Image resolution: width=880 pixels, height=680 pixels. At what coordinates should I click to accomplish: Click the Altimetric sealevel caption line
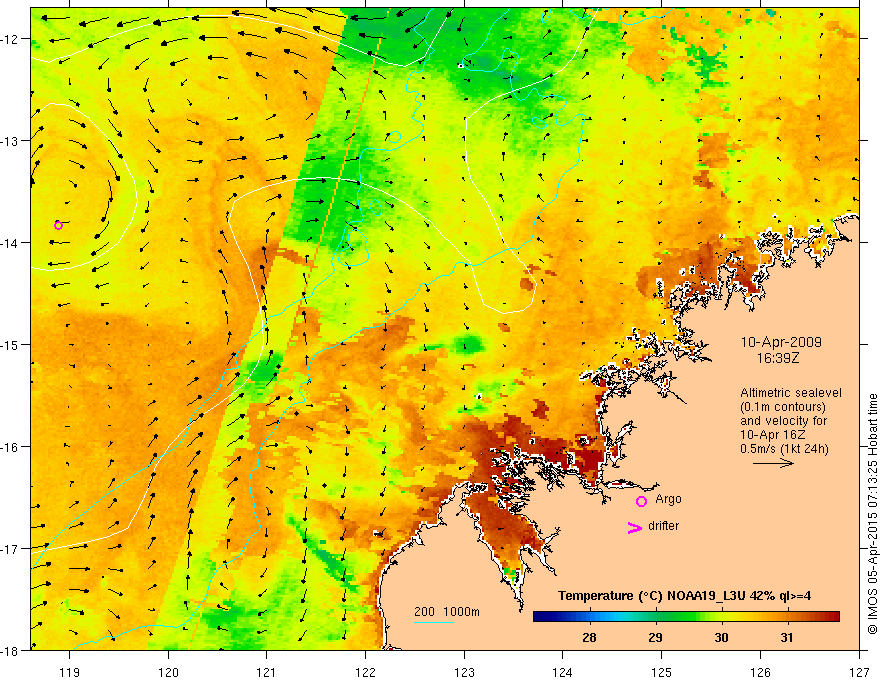pyautogui.click(x=791, y=393)
